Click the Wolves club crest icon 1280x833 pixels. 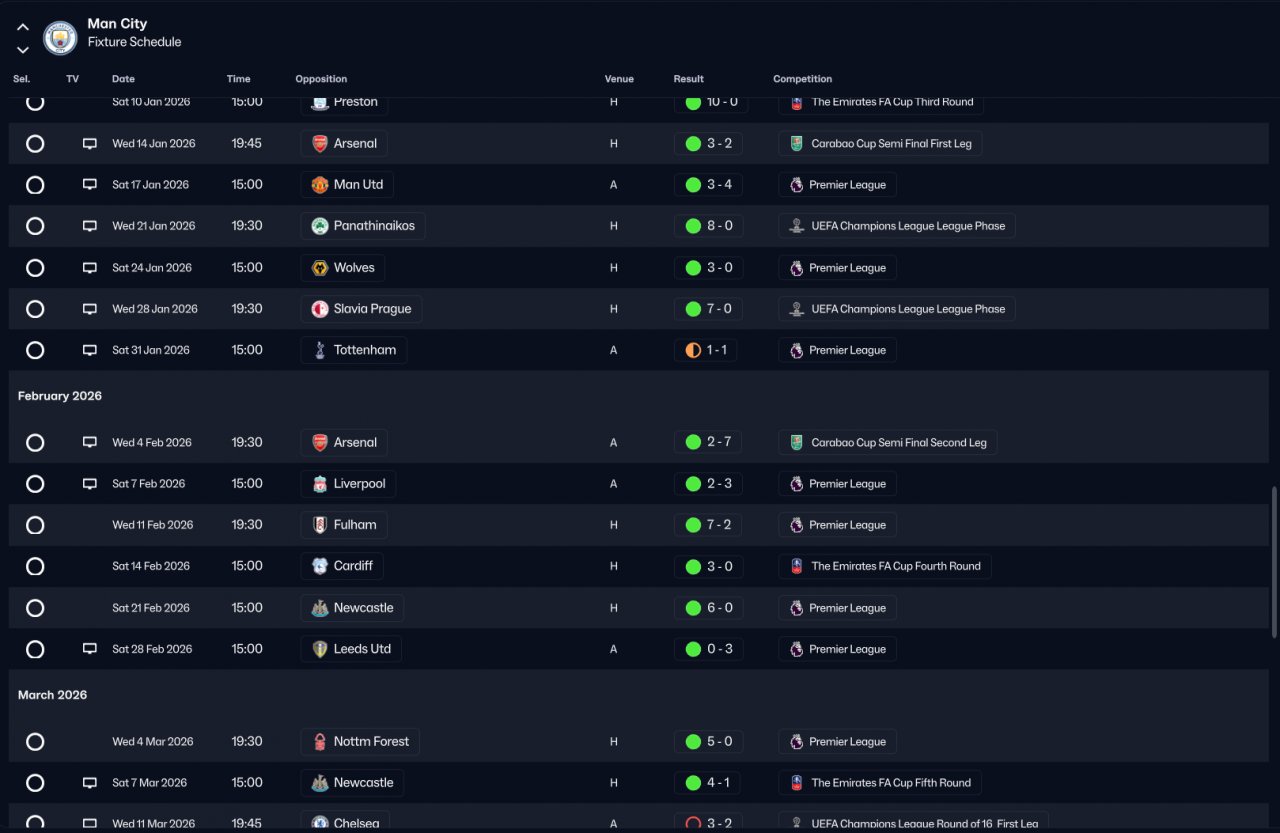[x=320, y=268]
